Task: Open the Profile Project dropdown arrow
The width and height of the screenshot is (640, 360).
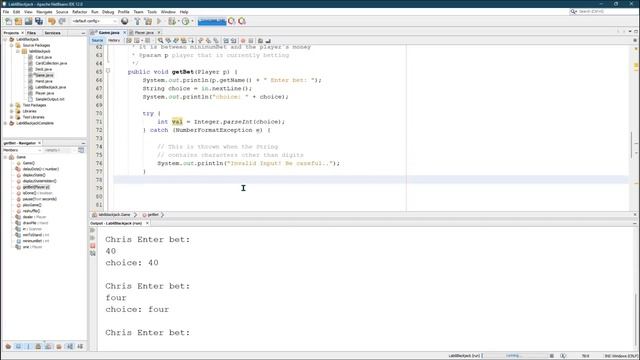Action: click(192, 21)
